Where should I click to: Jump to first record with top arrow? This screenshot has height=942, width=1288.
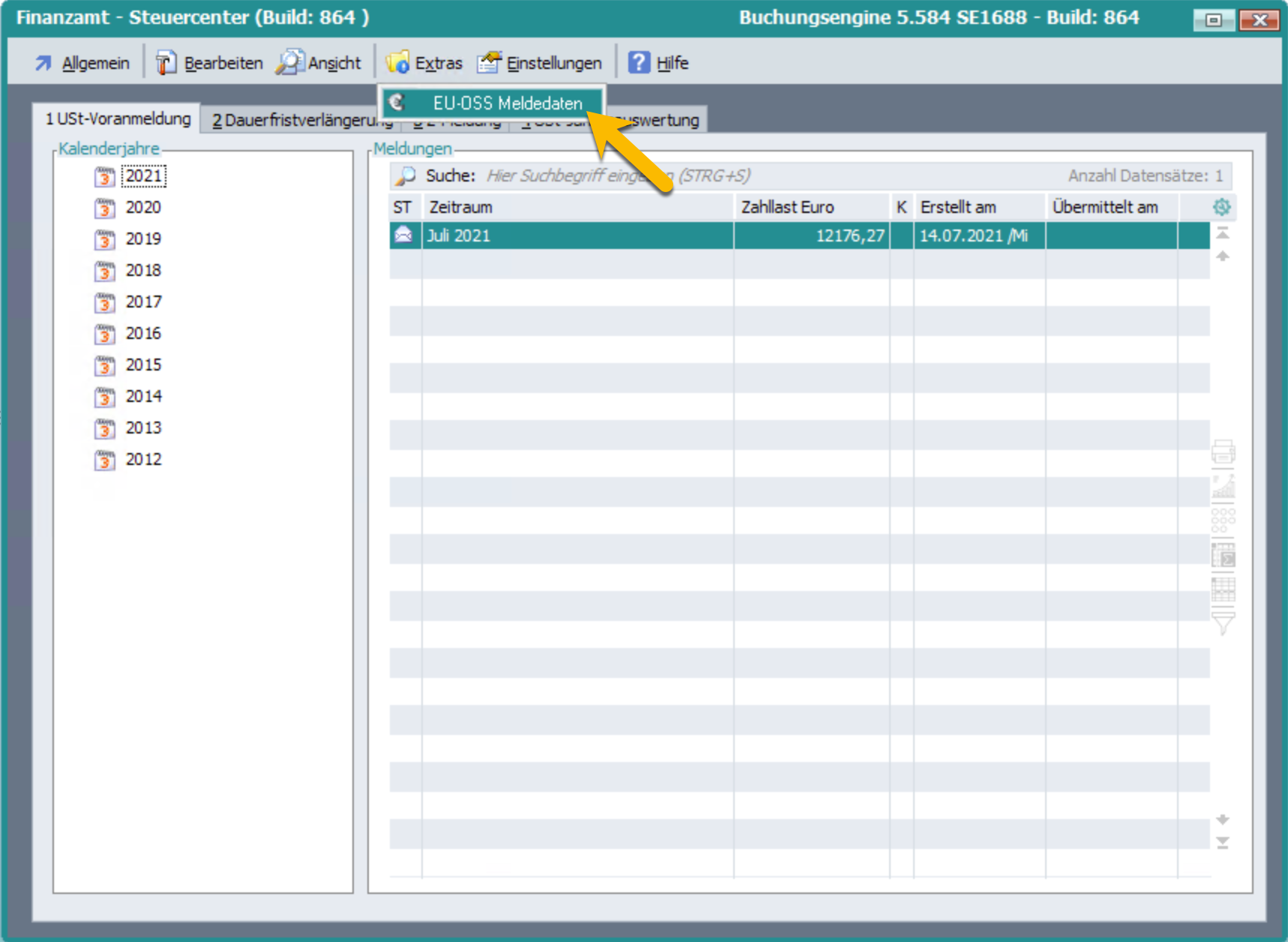coord(1222,234)
